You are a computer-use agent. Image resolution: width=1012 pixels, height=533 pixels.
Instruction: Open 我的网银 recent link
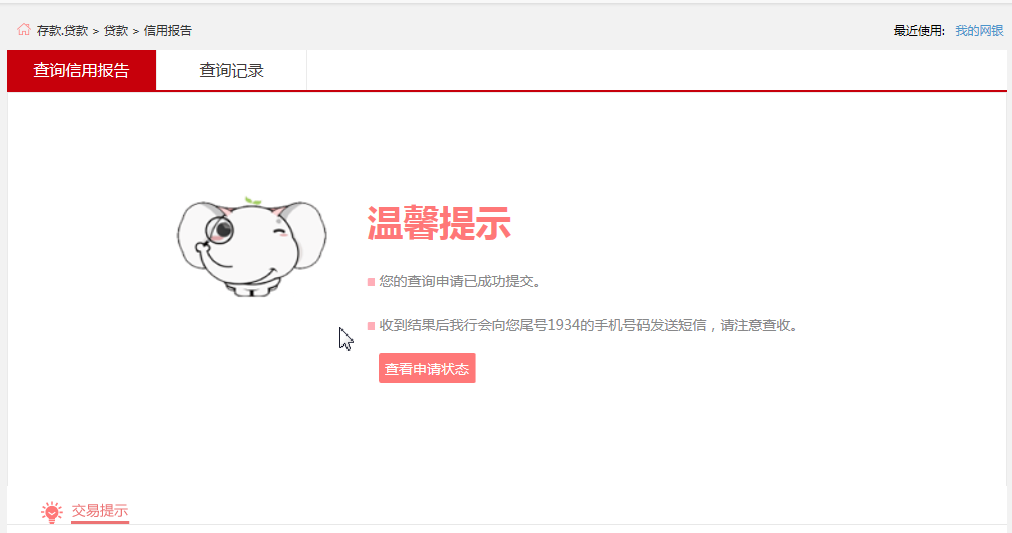pyautogui.click(x=979, y=30)
